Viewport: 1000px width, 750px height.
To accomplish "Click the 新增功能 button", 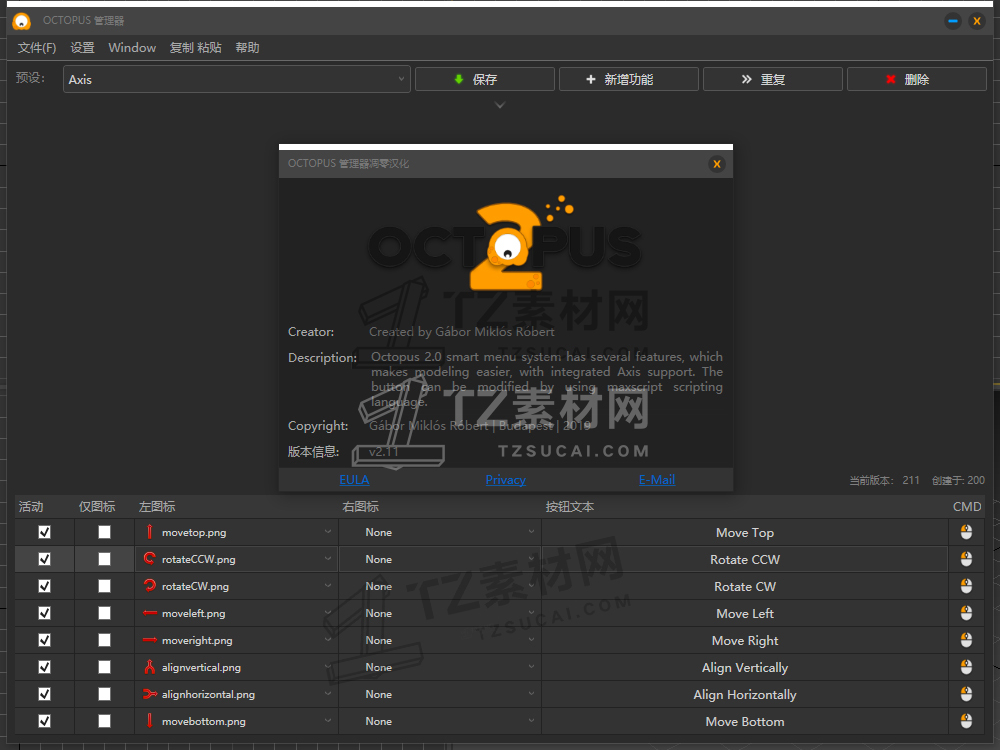I will pyautogui.click(x=629, y=79).
